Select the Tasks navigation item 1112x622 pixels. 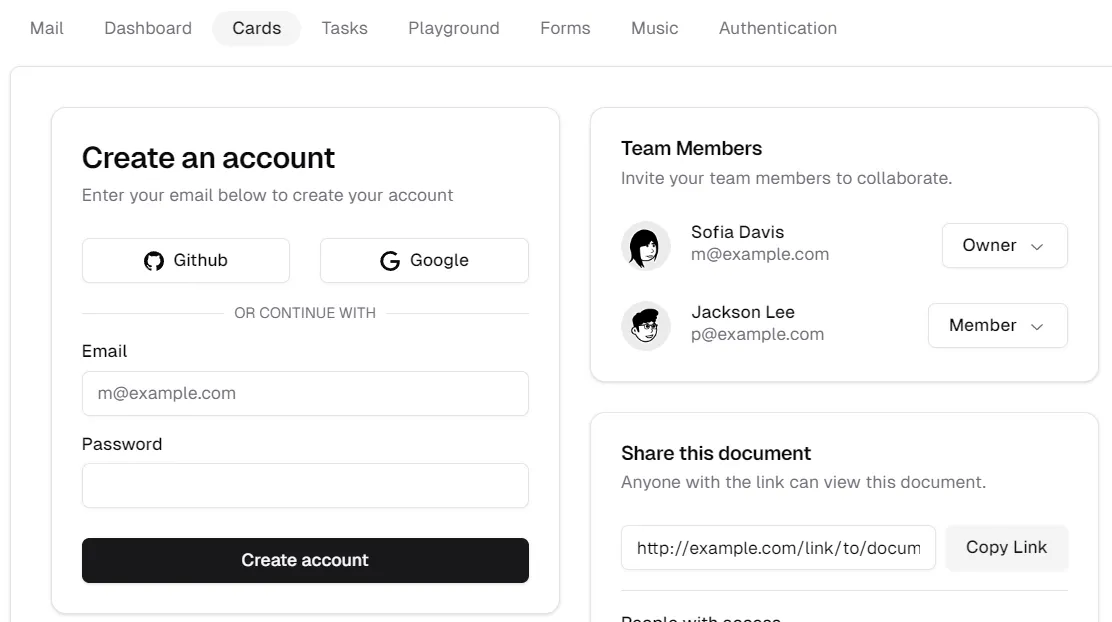click(344, 27)
